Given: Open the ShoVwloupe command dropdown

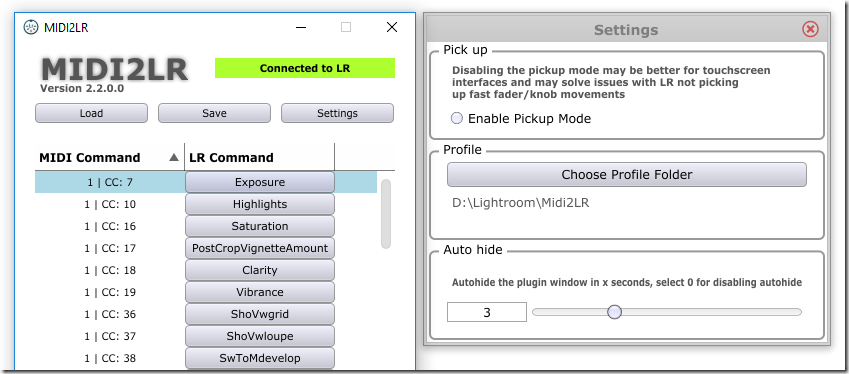Looking at the screenshot, I should tap(260, 336).
